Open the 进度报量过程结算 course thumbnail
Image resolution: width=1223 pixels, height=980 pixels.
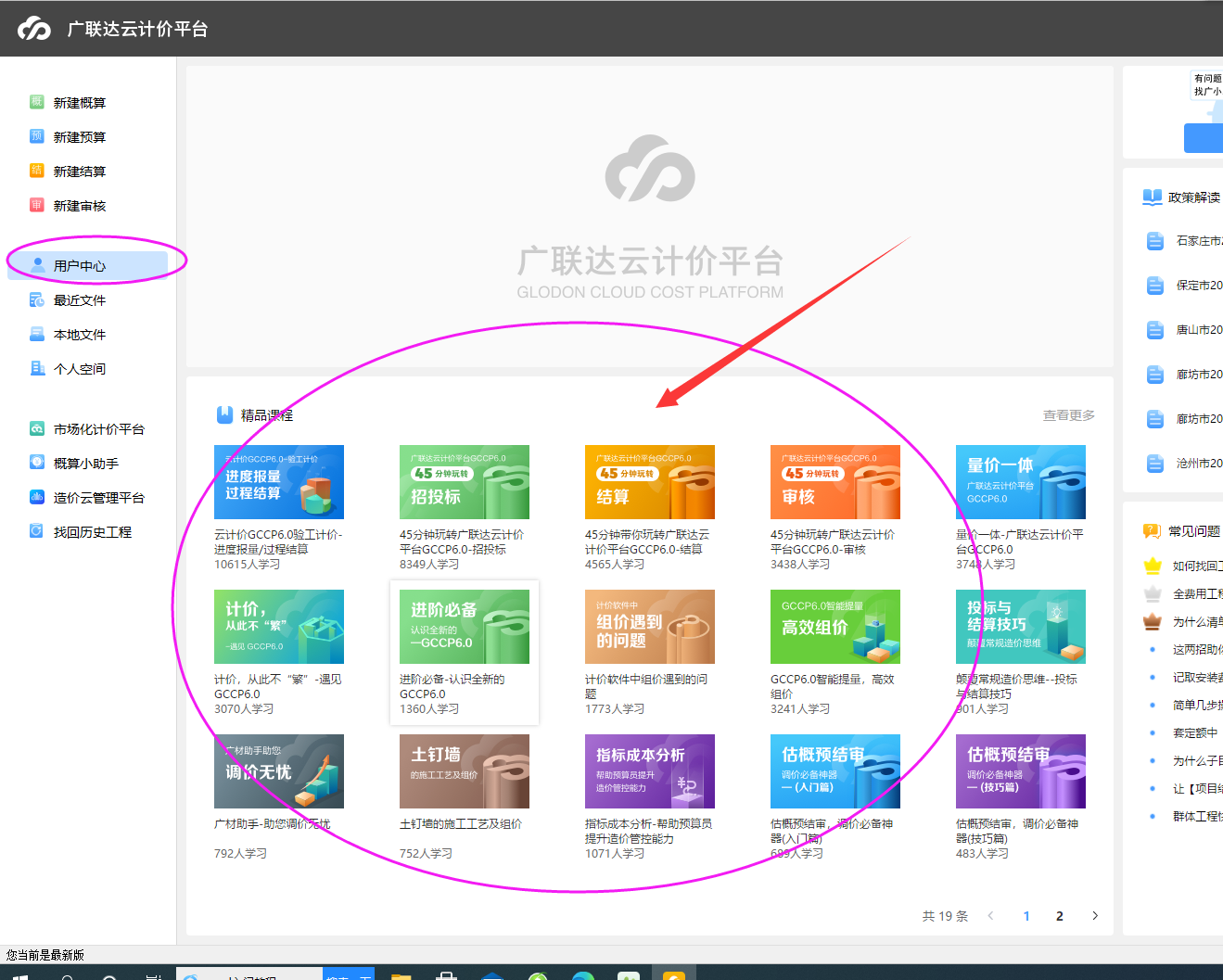pos(279,482)
